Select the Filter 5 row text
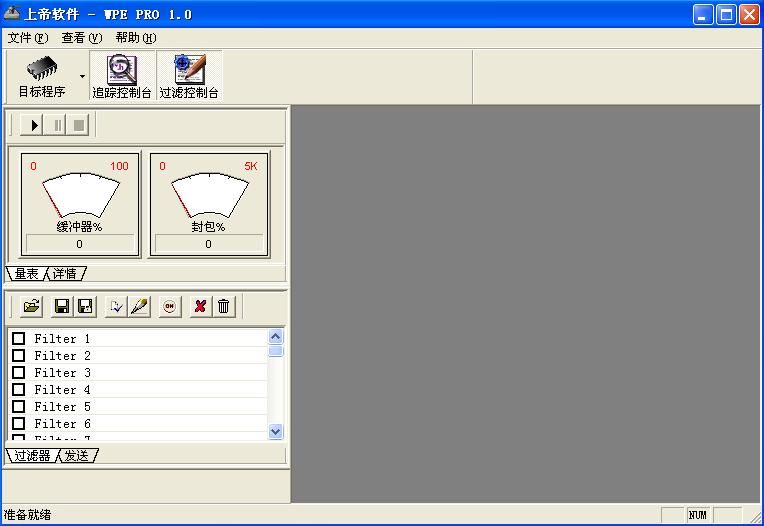Viewport: 764px width, 526px height. coord(62,407)
